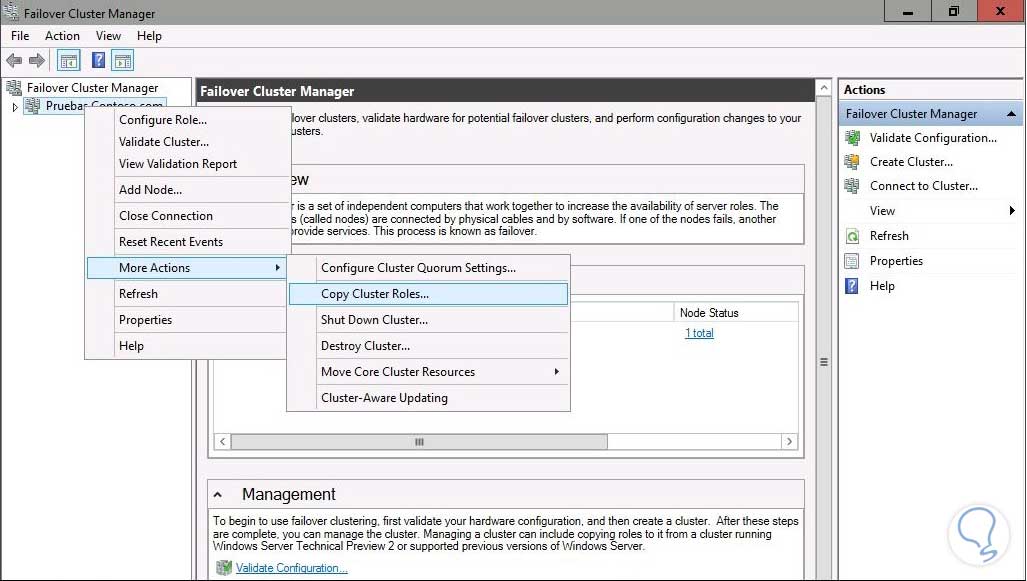This screenshot has width=1027, height=581.
Task: Open the File menu
Action: pos(20,36)
